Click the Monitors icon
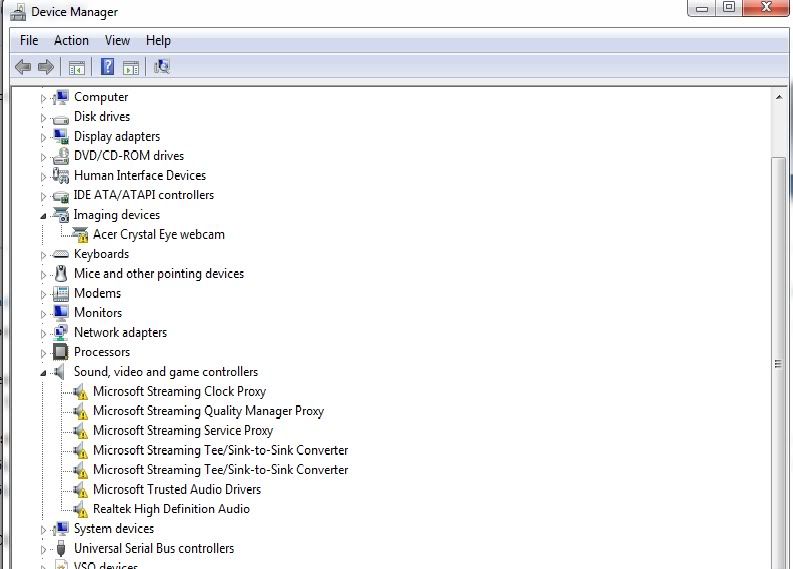Screen dimensions: 793x569 tap(61, 313)
